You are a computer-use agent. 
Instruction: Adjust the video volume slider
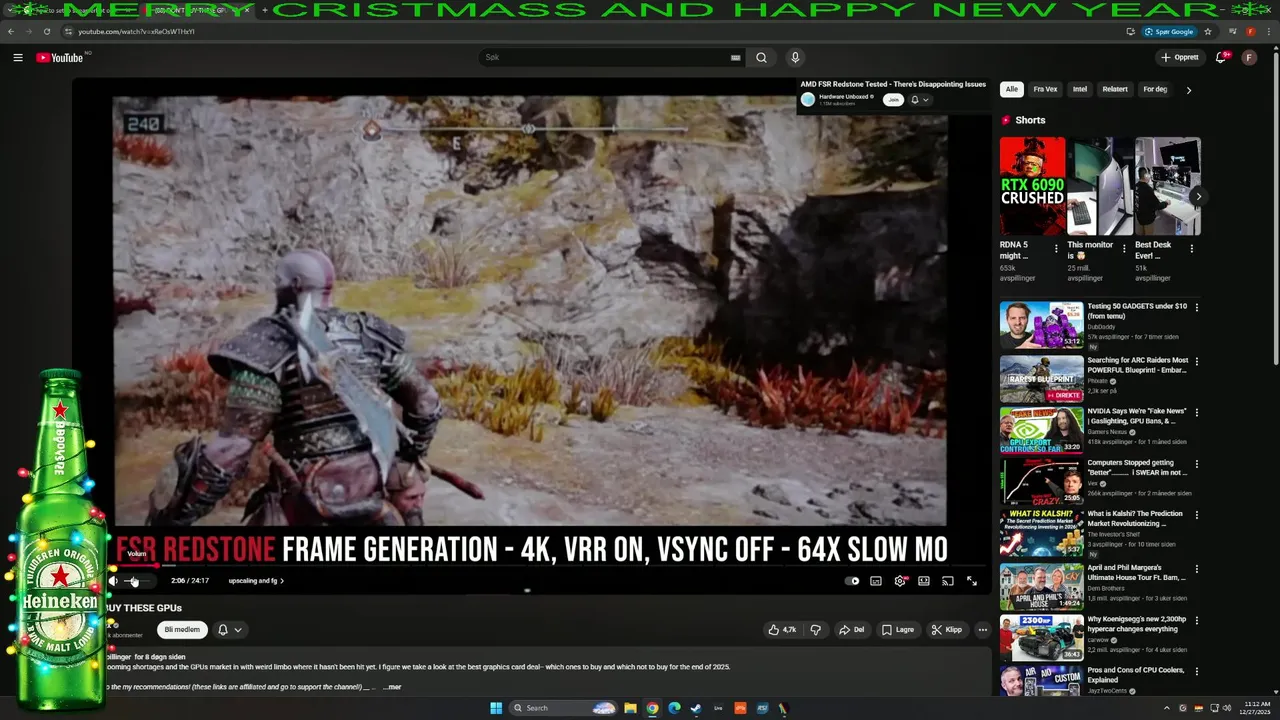pos(139,581)
